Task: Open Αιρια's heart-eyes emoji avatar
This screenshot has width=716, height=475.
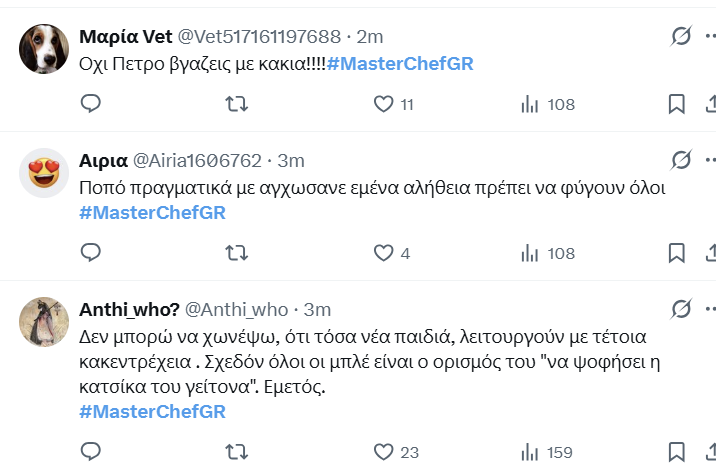Action: (x=43, y=174)
